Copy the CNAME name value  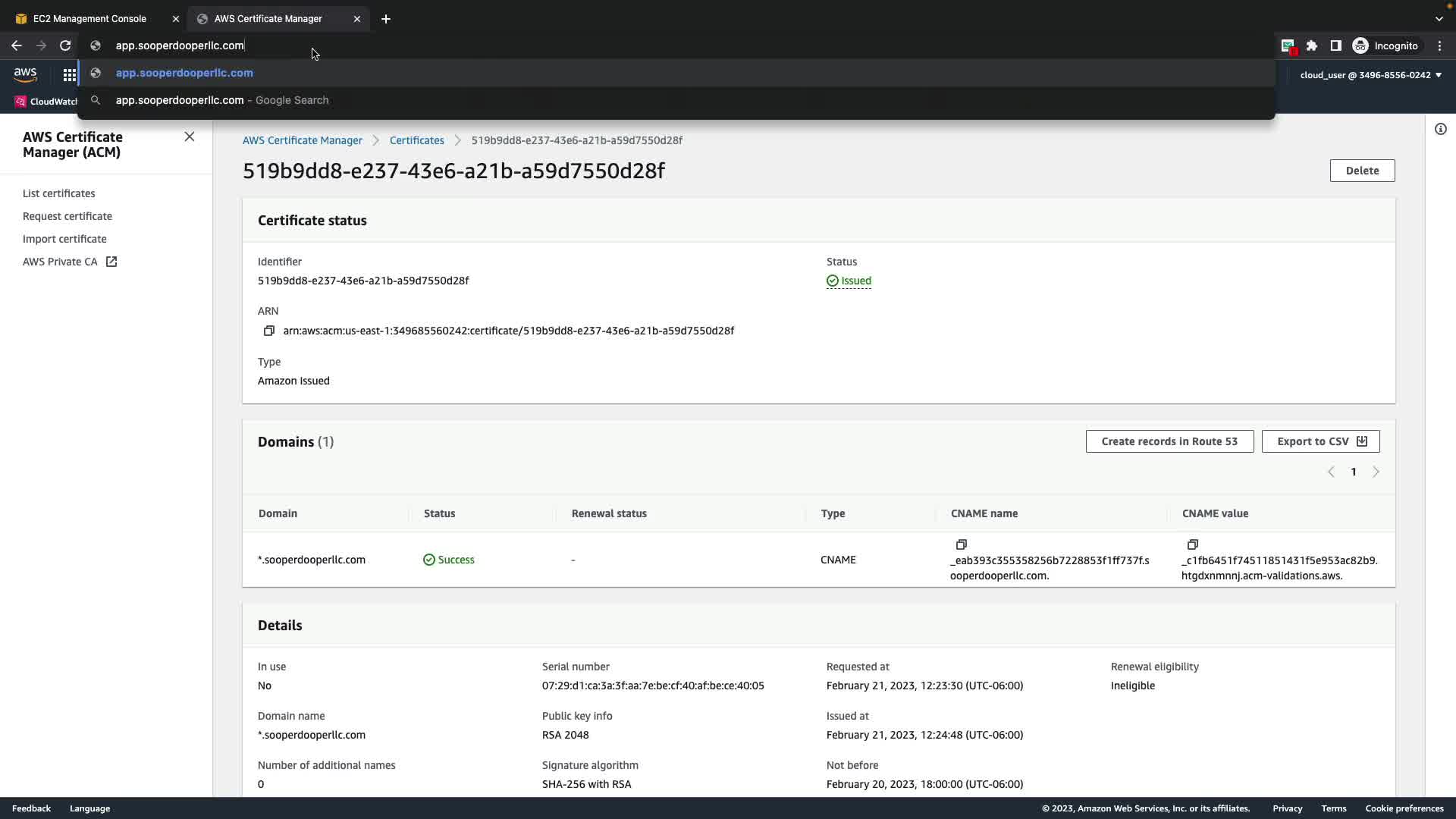pos(961,544)
